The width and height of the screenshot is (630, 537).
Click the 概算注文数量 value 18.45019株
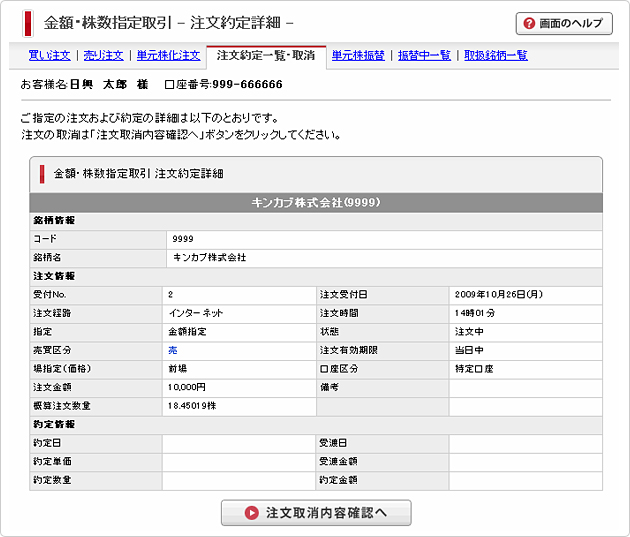pos(200,405)
